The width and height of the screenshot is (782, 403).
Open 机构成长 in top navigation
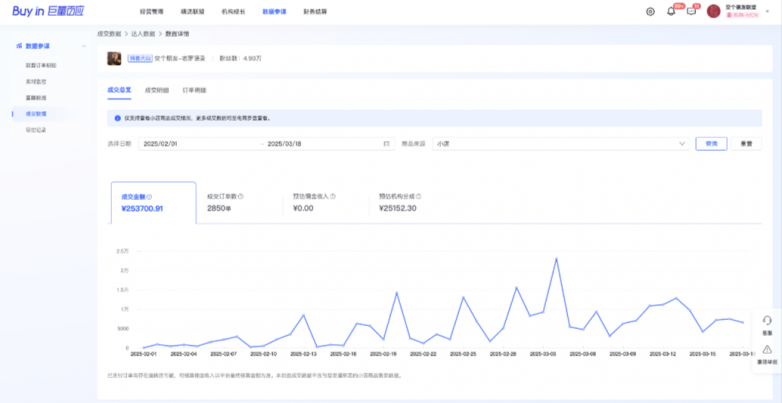tap(233, 11)
